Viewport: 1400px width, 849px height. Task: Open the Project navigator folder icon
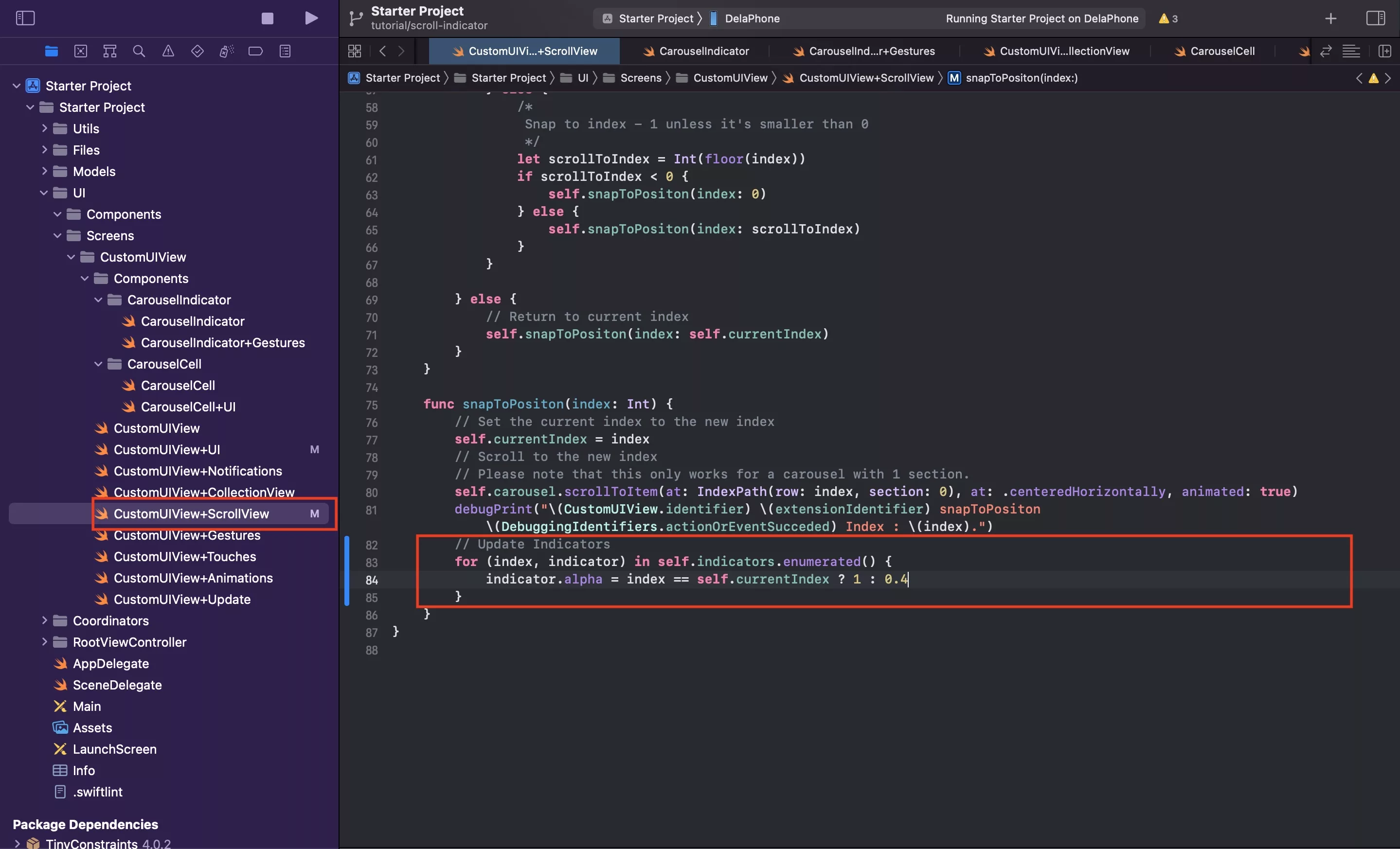coord(51,51)
